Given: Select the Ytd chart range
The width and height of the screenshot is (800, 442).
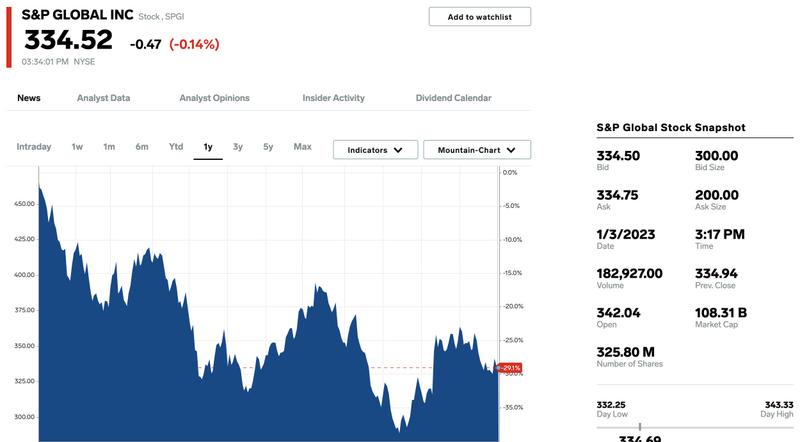Looking at the screenshot, I should pos(176,146).
